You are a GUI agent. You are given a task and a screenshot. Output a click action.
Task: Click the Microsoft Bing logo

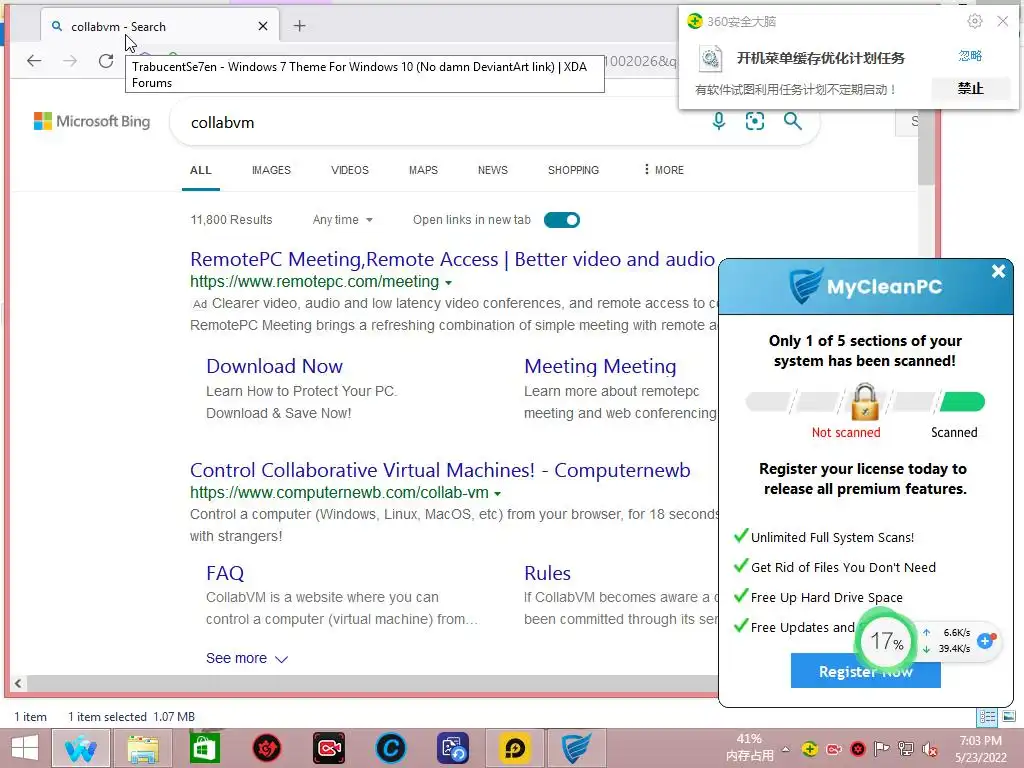pyautogui.click(x=92, y=121)
